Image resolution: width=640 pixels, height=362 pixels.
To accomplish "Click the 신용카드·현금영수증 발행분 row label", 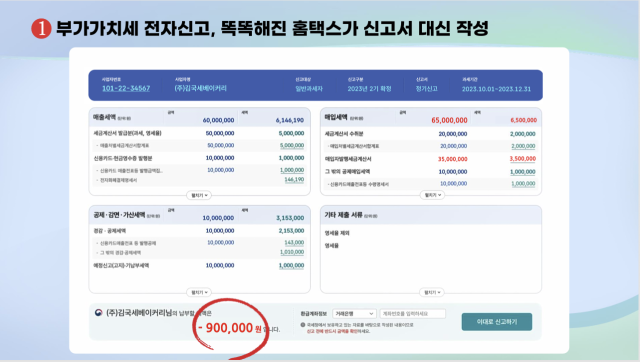I will [123, 158].
